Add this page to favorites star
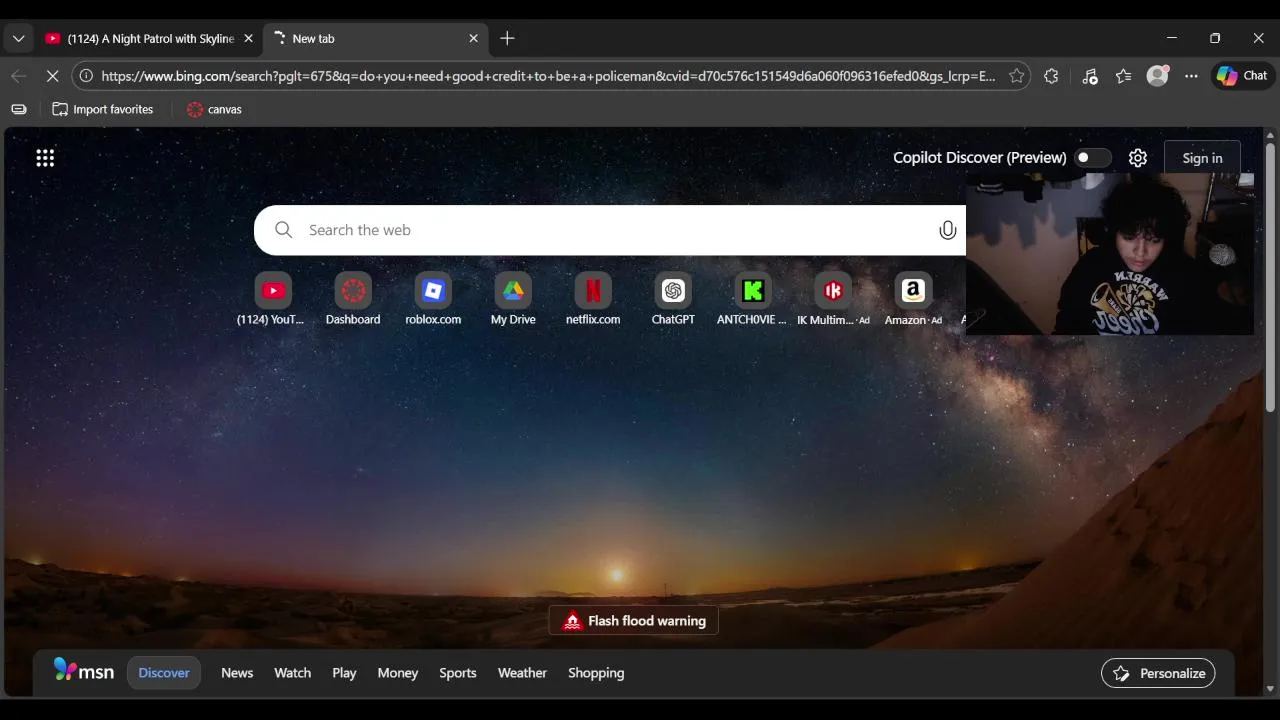This screenshot has height=720, width=1280. [1016, 76]
